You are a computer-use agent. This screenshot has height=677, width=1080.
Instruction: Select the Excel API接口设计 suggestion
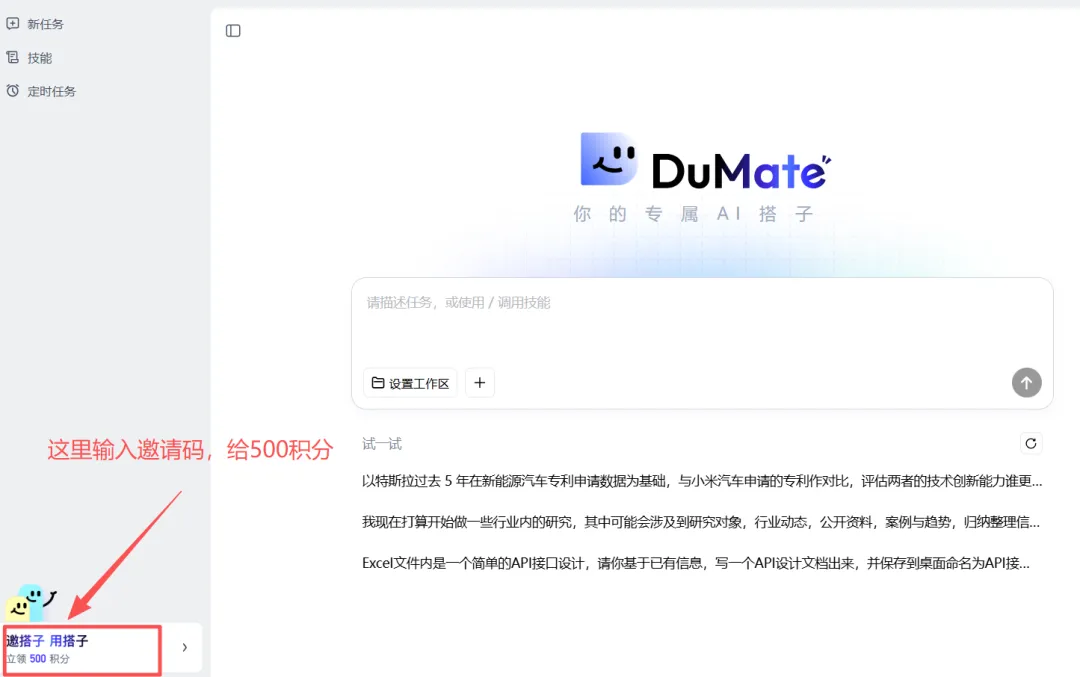click(x=696, y=563)
